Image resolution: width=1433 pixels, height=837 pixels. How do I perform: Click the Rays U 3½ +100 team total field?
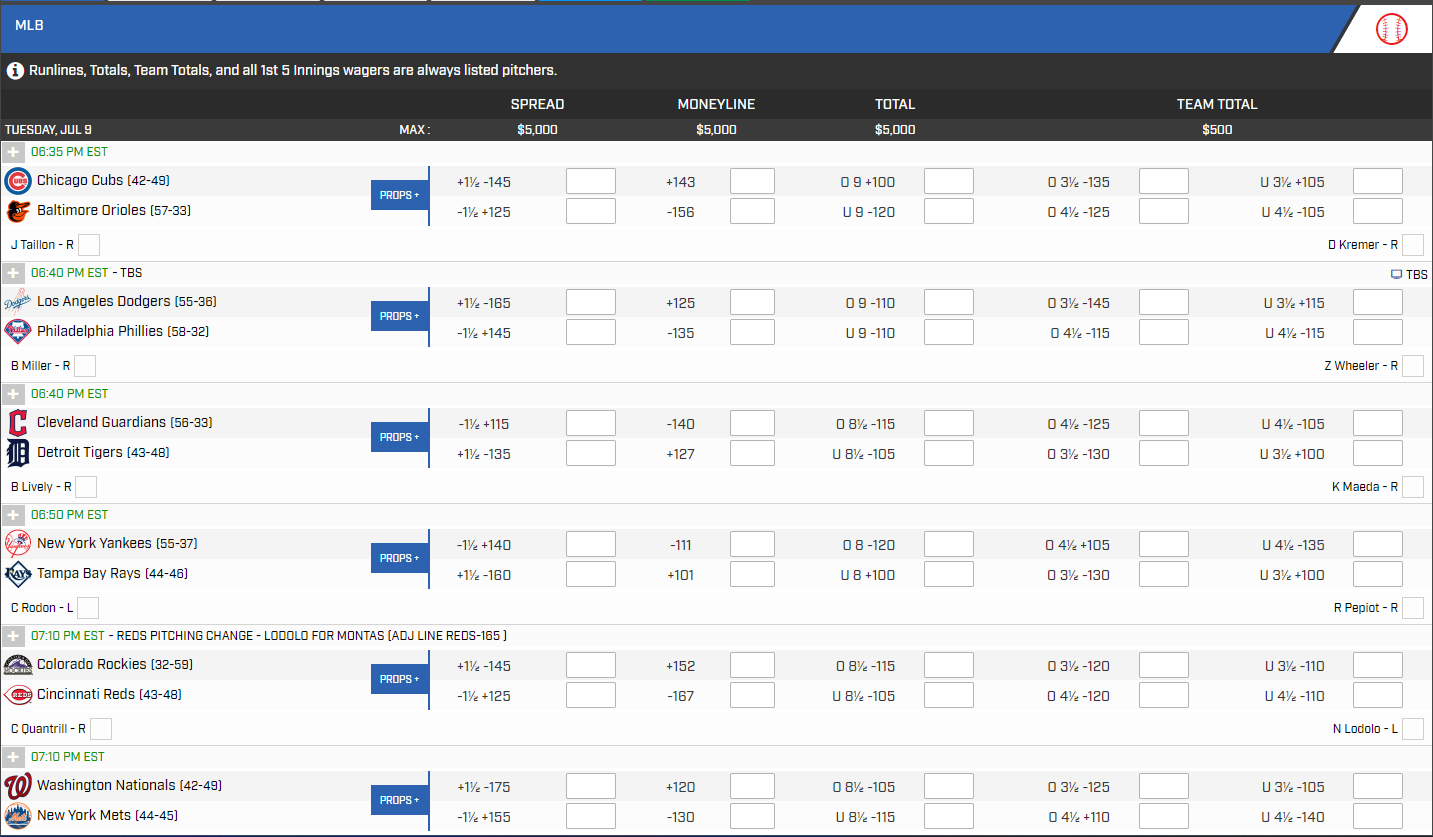tap(1378, 574)
